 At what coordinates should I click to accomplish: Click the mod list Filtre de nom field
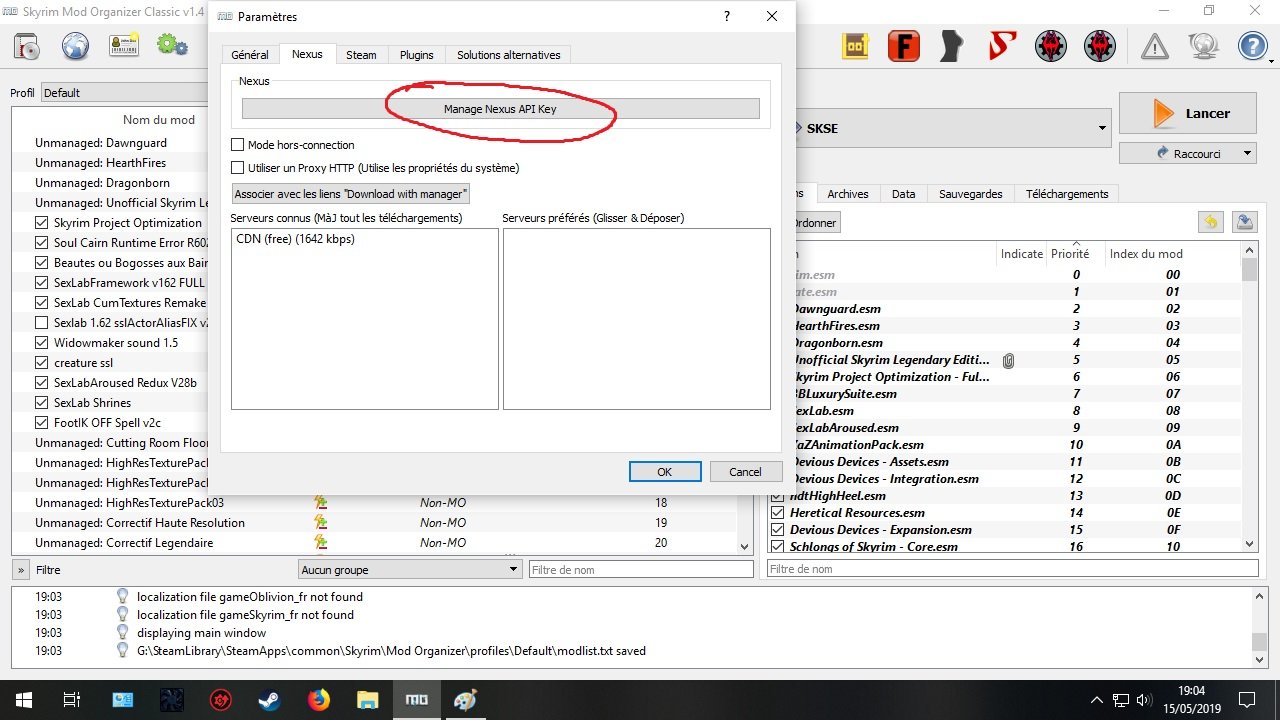[x=641, y=570]
